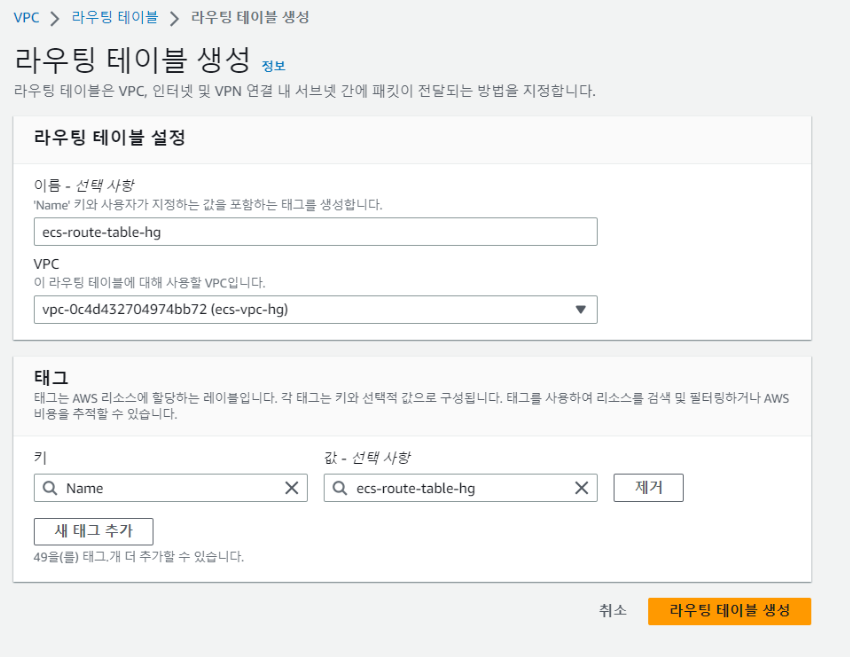Clear the Name tag key field
Viewport: 850px width, 657px height.
pos(292,488)
